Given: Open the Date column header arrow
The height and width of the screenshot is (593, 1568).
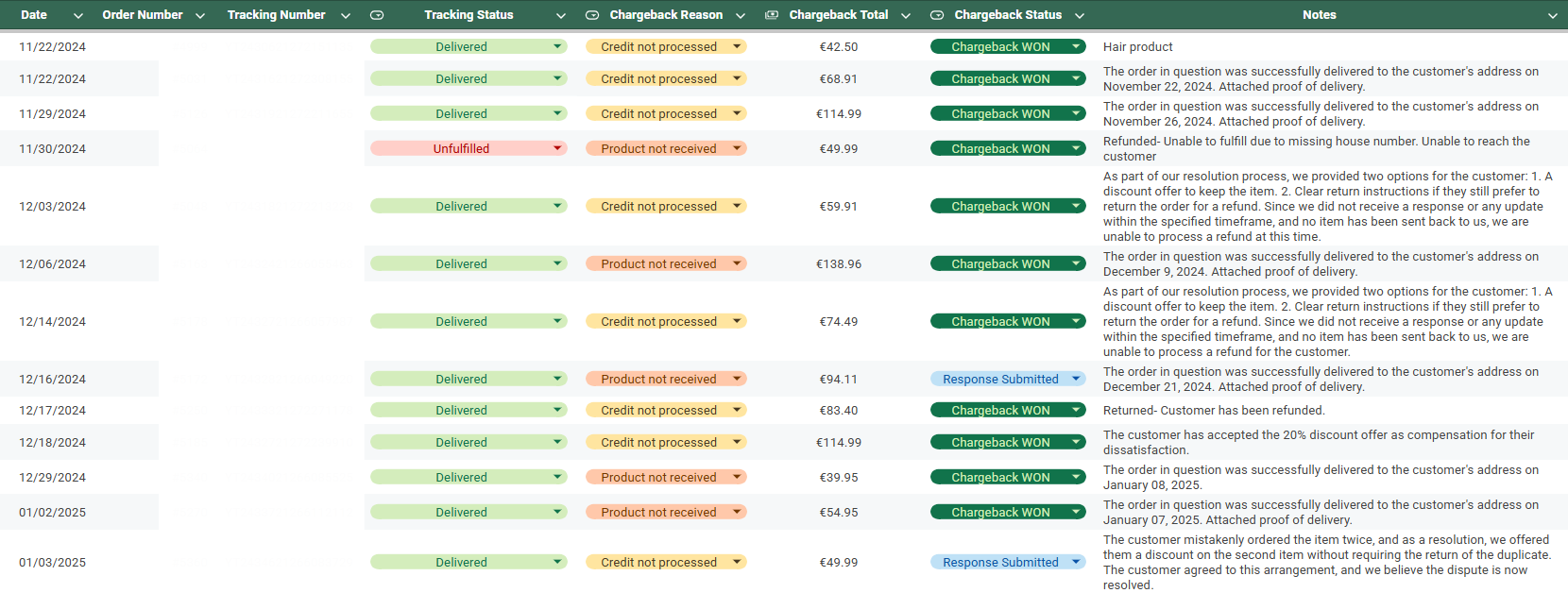Looking at the screenshot, I should coord(78,15).
